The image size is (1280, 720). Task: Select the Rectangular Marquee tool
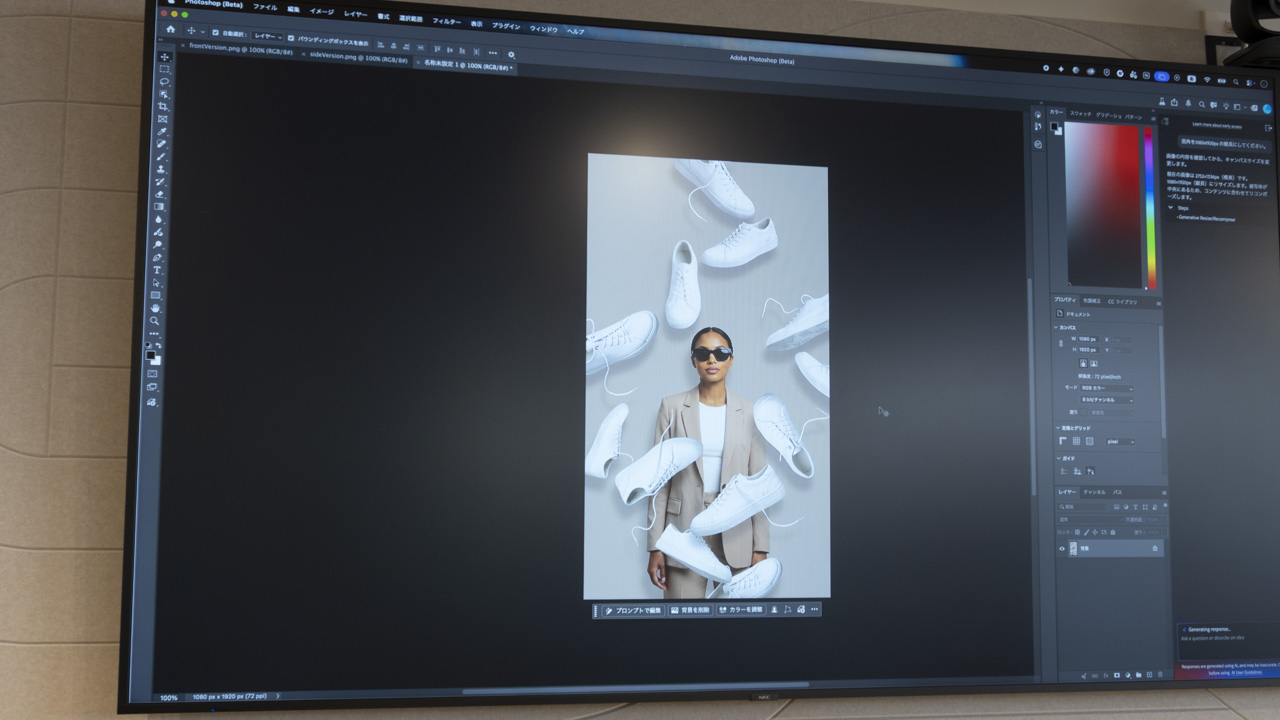point(165,69)
